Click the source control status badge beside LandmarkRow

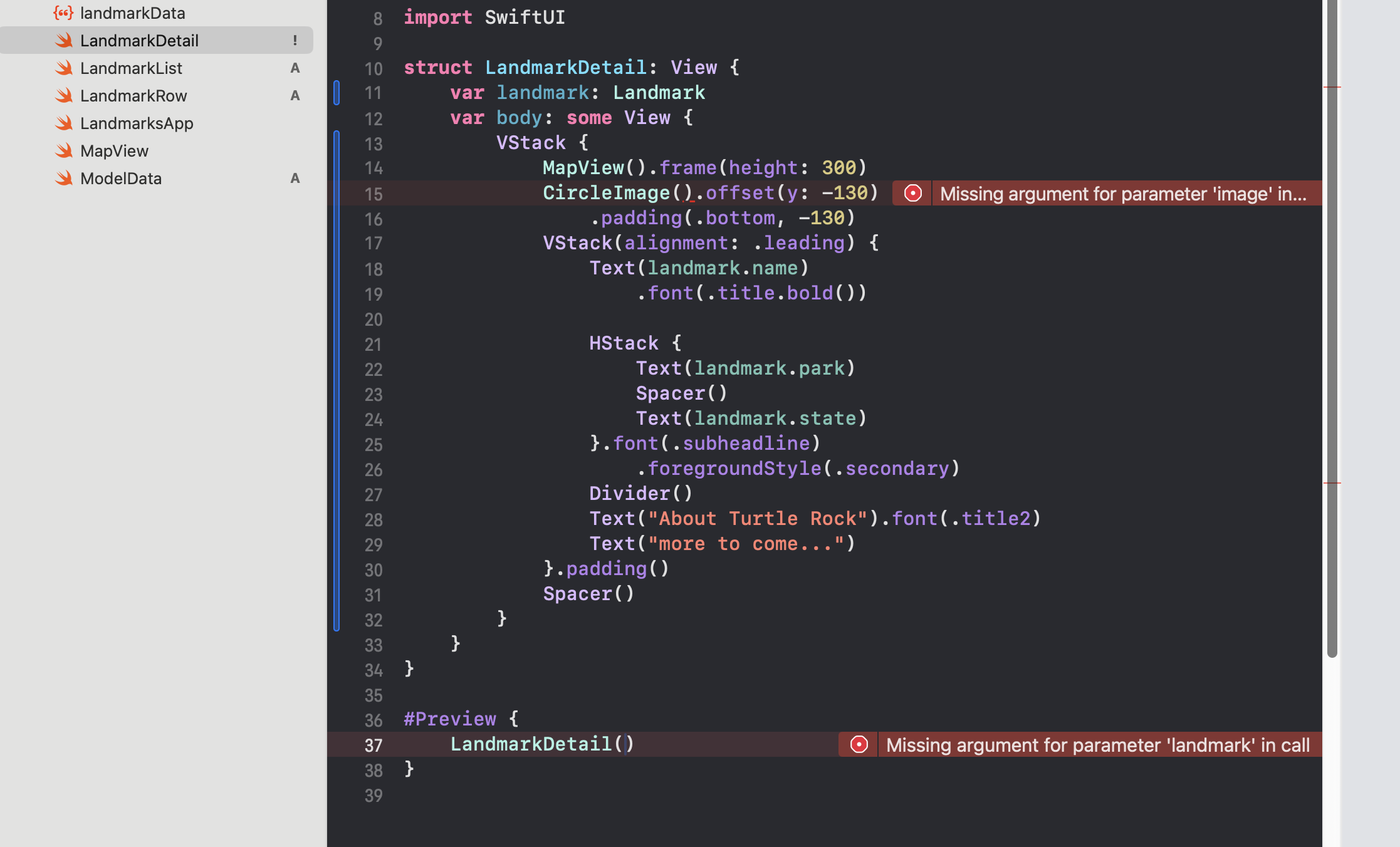click(295, 96)
